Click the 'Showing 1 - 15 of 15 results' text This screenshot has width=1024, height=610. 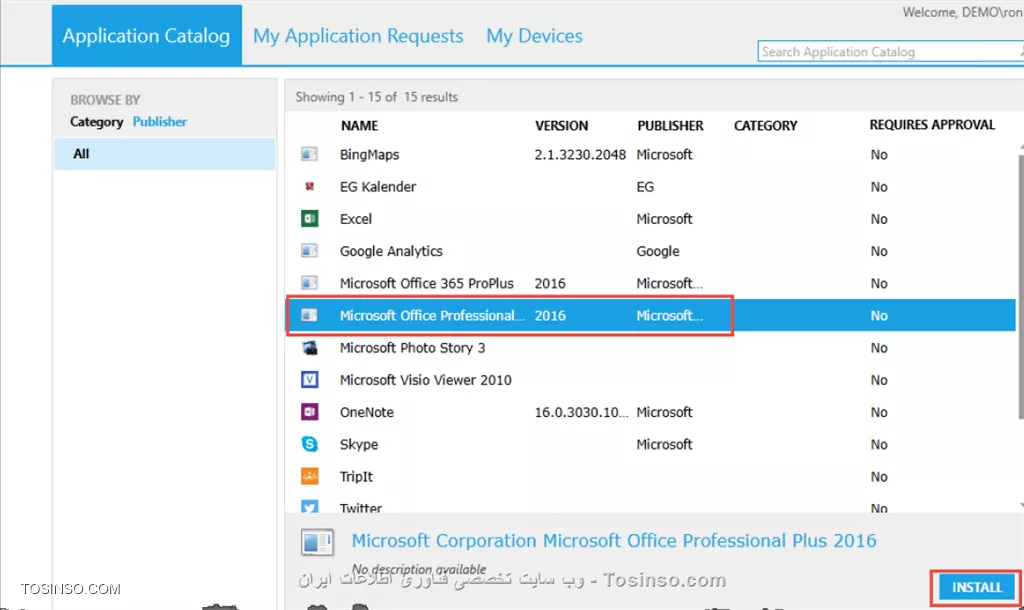click(x=377, y=97)
